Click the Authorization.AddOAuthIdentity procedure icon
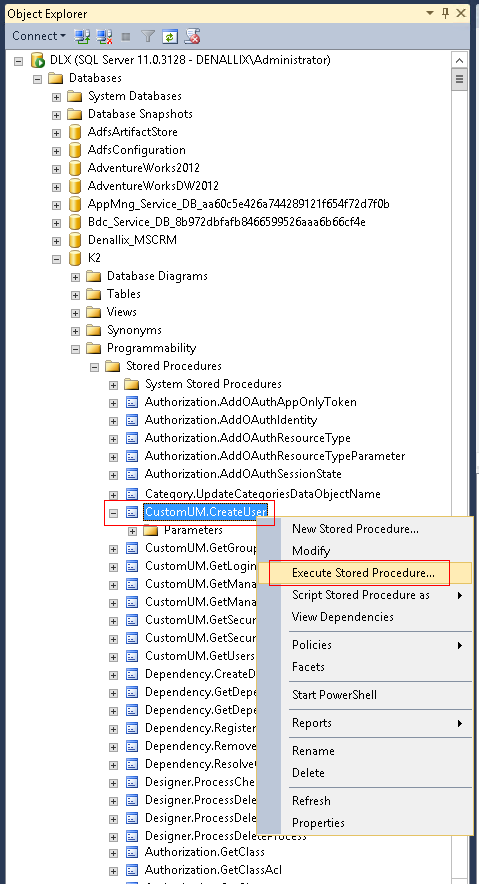Screen dimensions: 479x884 click(x=132, y=420)
